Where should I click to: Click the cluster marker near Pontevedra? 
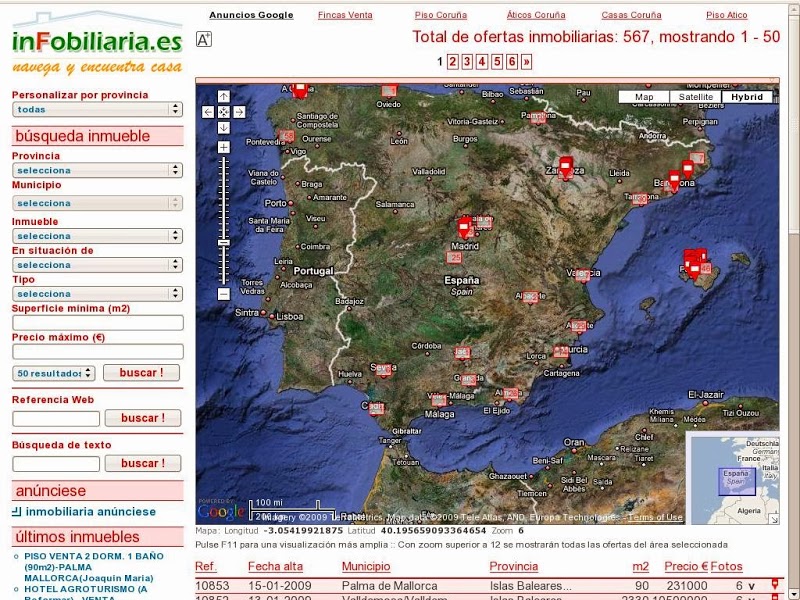tap(287, 136)
